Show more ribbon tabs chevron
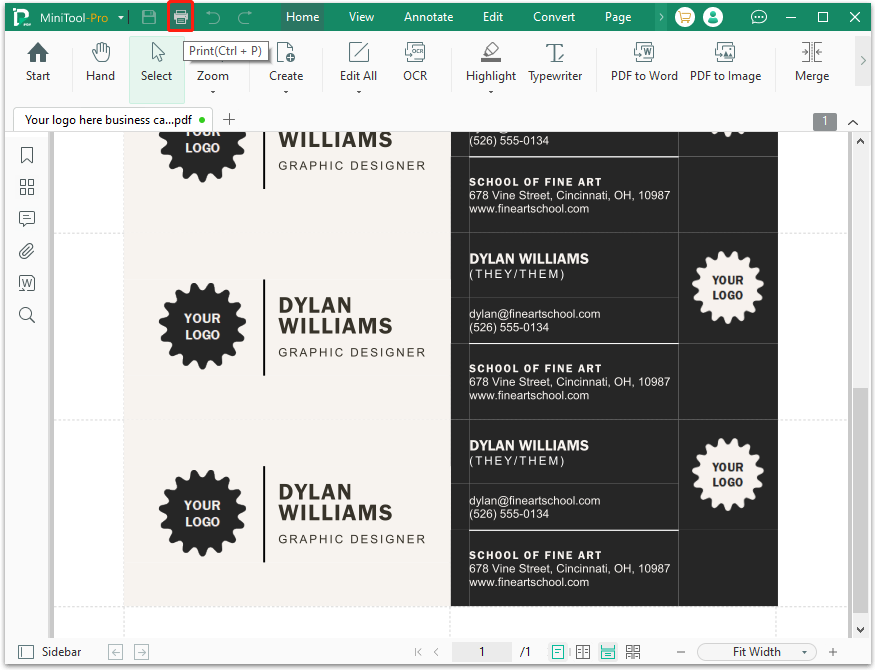Screen dimensions: 875x670 pyautogui.click(x=661, y=17)
